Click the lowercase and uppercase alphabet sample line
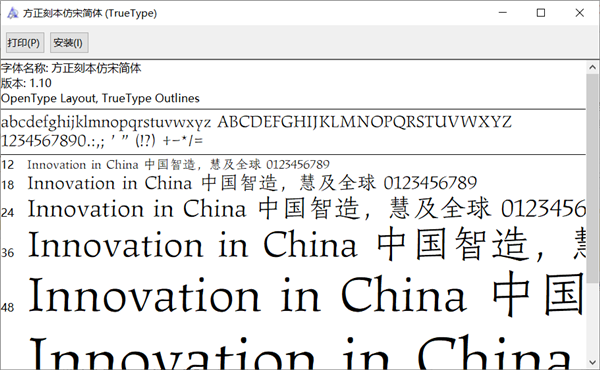The height and width of the screenshot is (370, 600). pyautogui.click(x=256, y=122)
